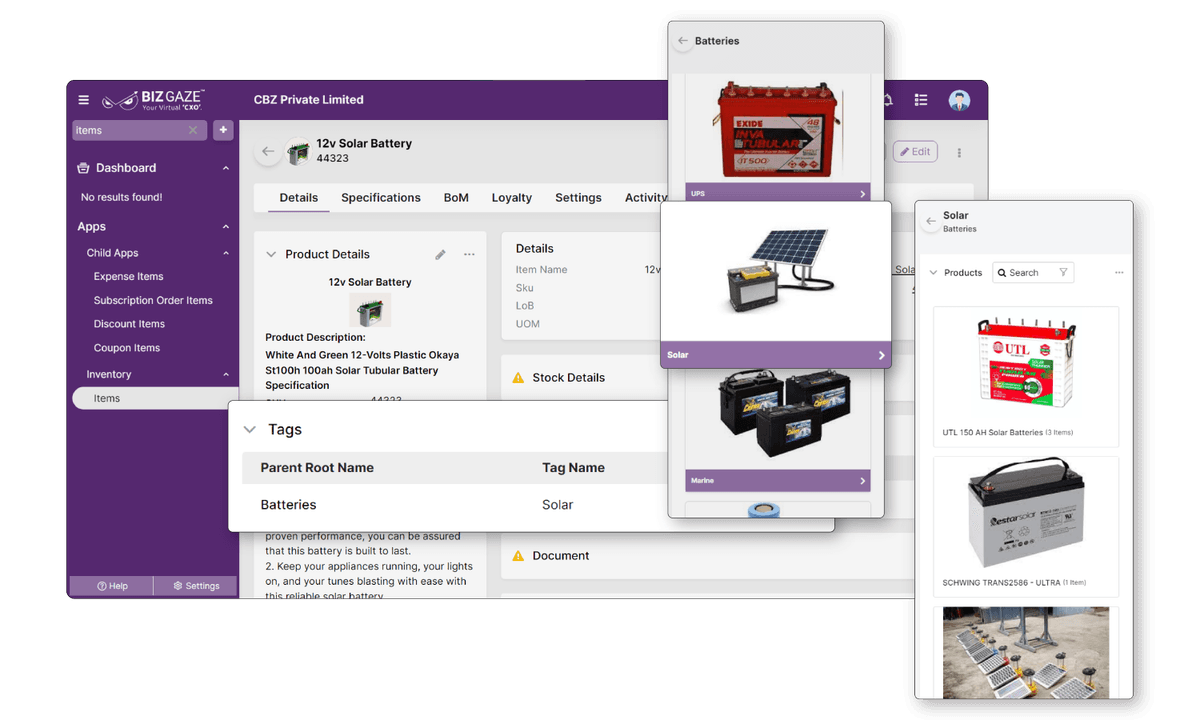Viewport: 1200px width, 720px height.
Task: Click the notification bell icon
Action: tap(886, 100)
